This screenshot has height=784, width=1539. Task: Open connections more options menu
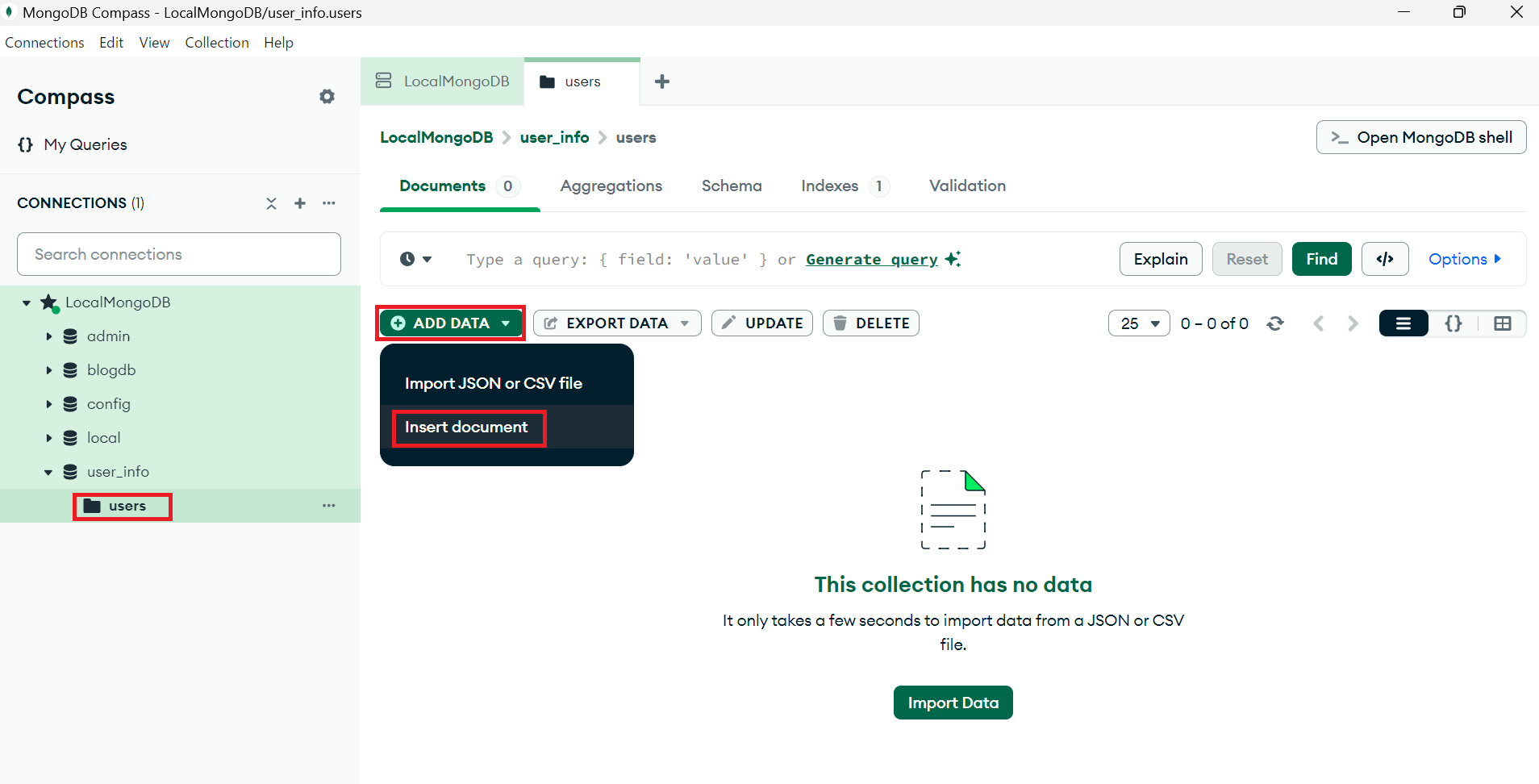[x=329, y=203]
